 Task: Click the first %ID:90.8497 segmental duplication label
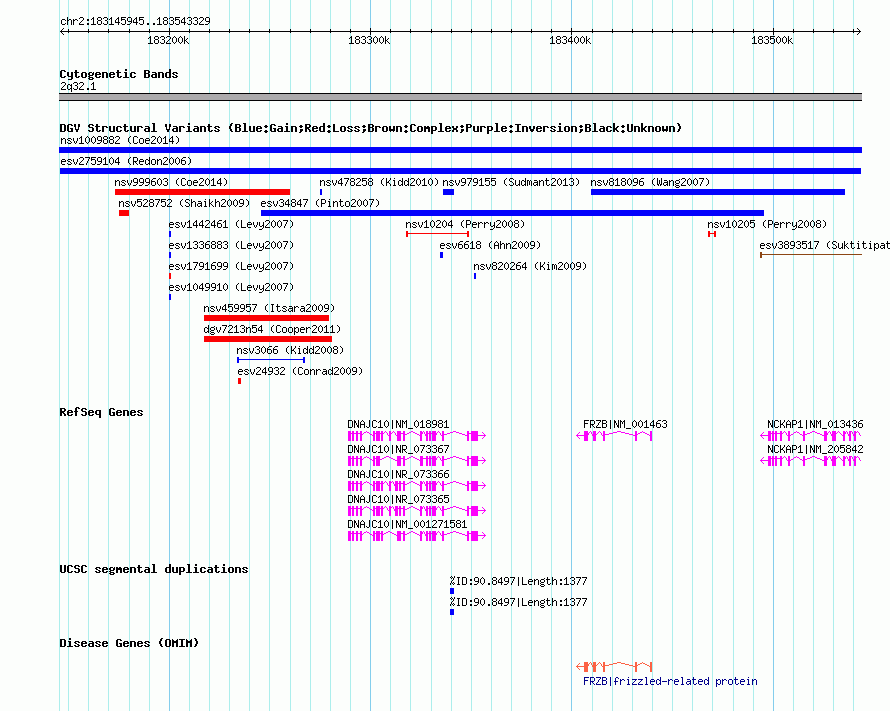click(518, 581)
